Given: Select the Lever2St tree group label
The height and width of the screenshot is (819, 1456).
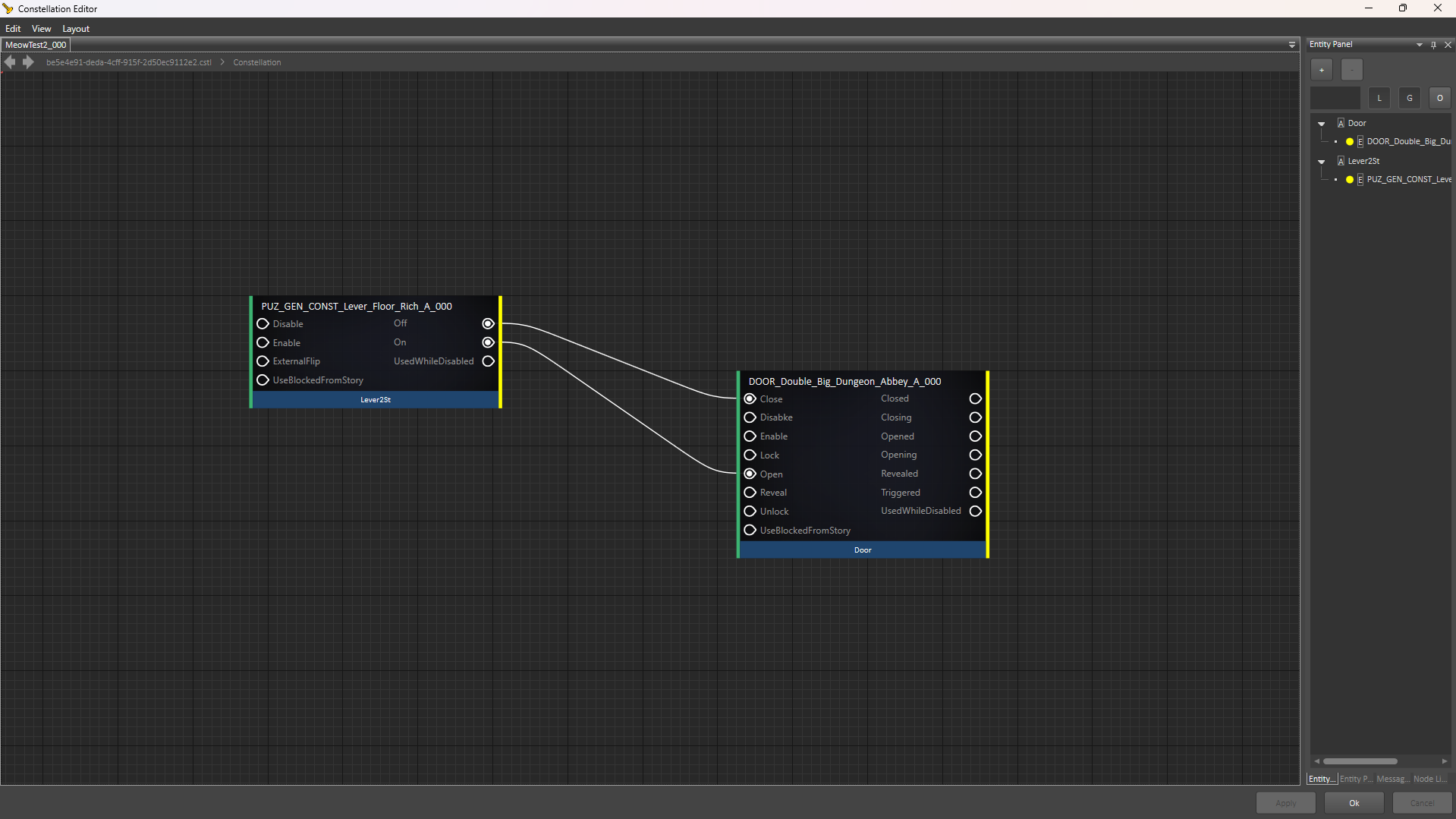Looking at the screenshot, I should (x=1363, y=162).
